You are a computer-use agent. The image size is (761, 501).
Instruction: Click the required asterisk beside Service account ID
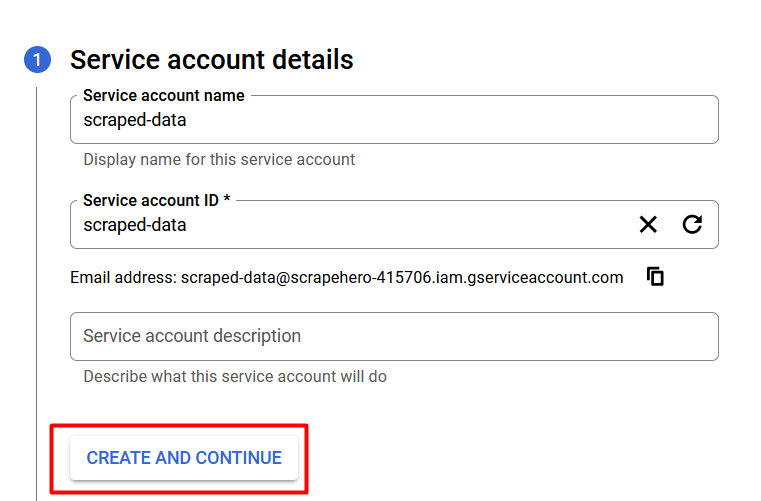227,198
